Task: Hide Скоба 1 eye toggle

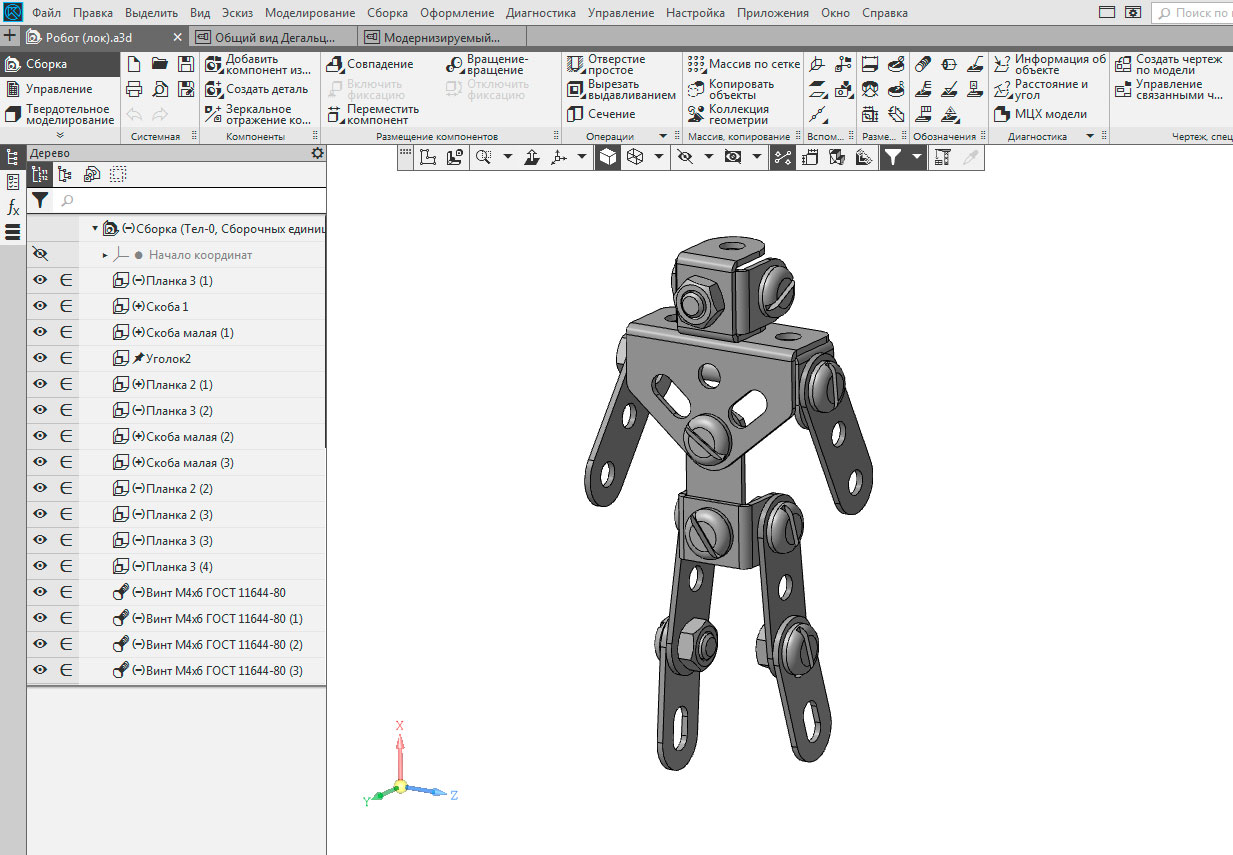Action: (x=40, y=306)
